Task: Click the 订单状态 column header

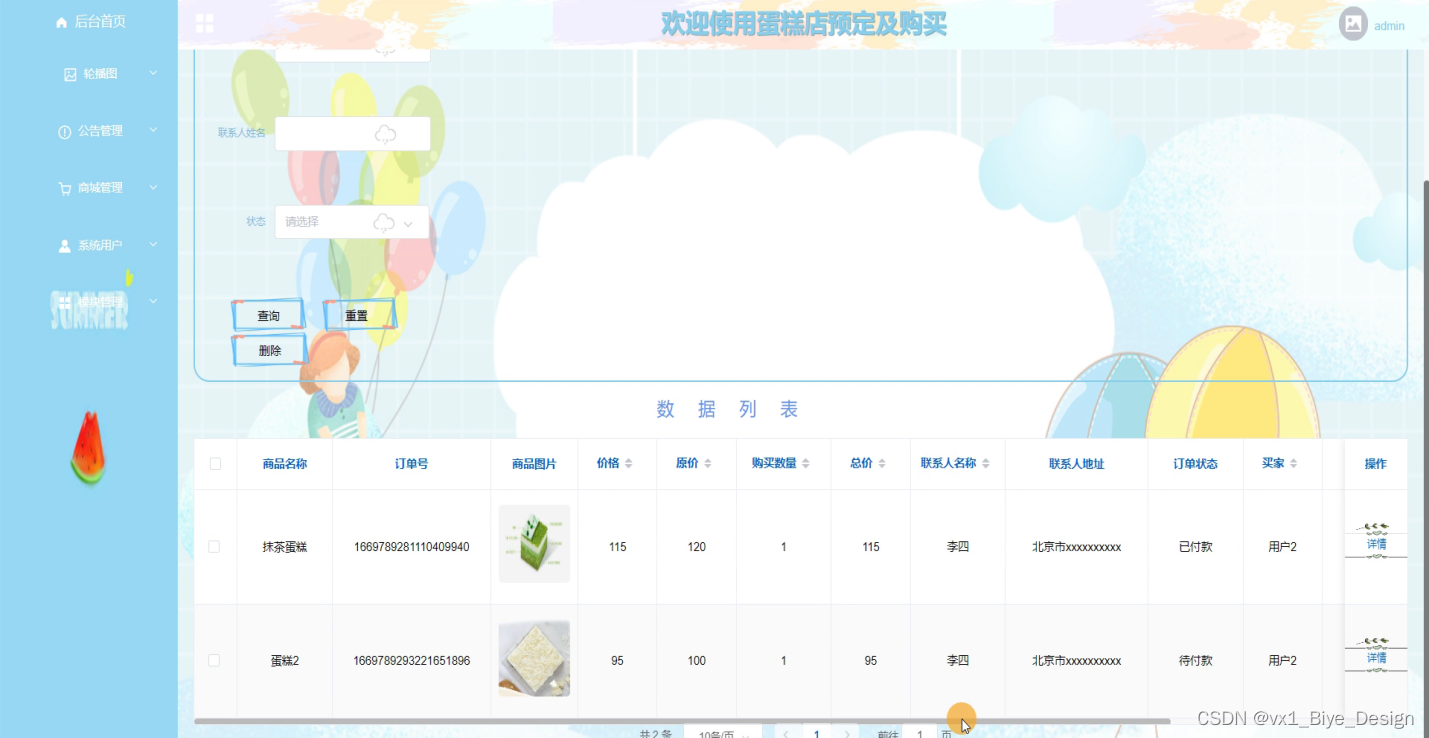Action: (1196, 464)
